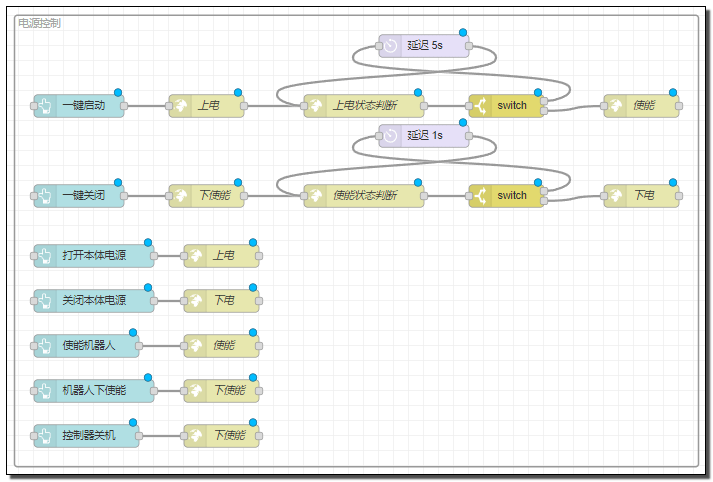
Task: Click the icon on 使能状态判断 node
Action: (316, 196)
